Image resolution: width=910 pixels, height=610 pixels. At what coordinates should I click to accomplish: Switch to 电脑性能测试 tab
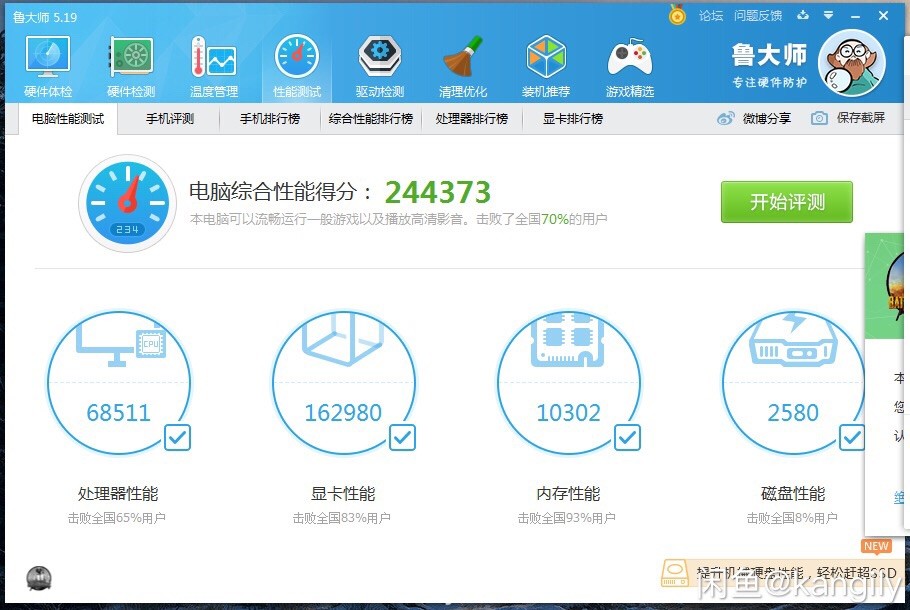pyautogui.click(x=68, y=119)
